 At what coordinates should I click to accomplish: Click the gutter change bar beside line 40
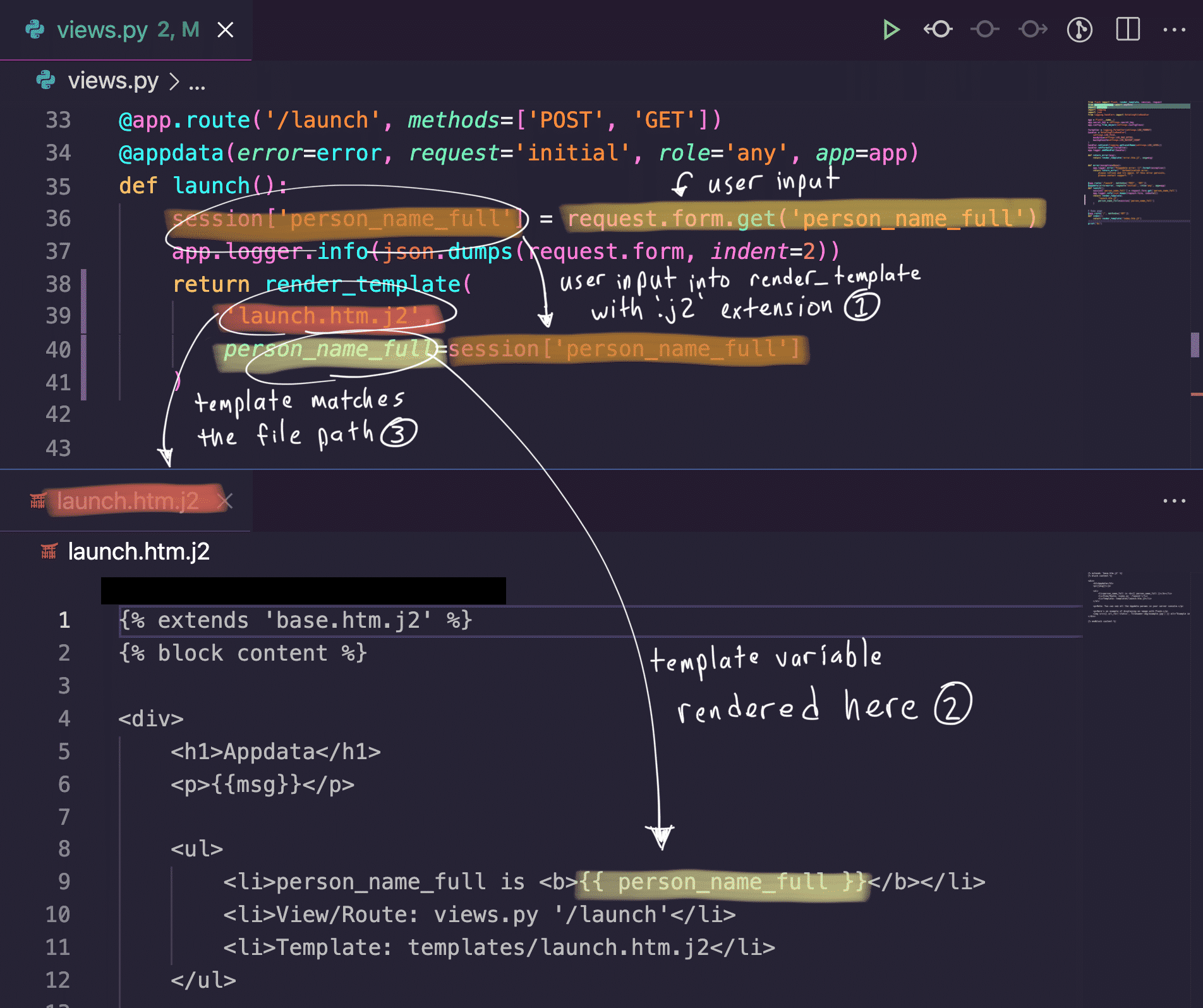tap(85, 349)
